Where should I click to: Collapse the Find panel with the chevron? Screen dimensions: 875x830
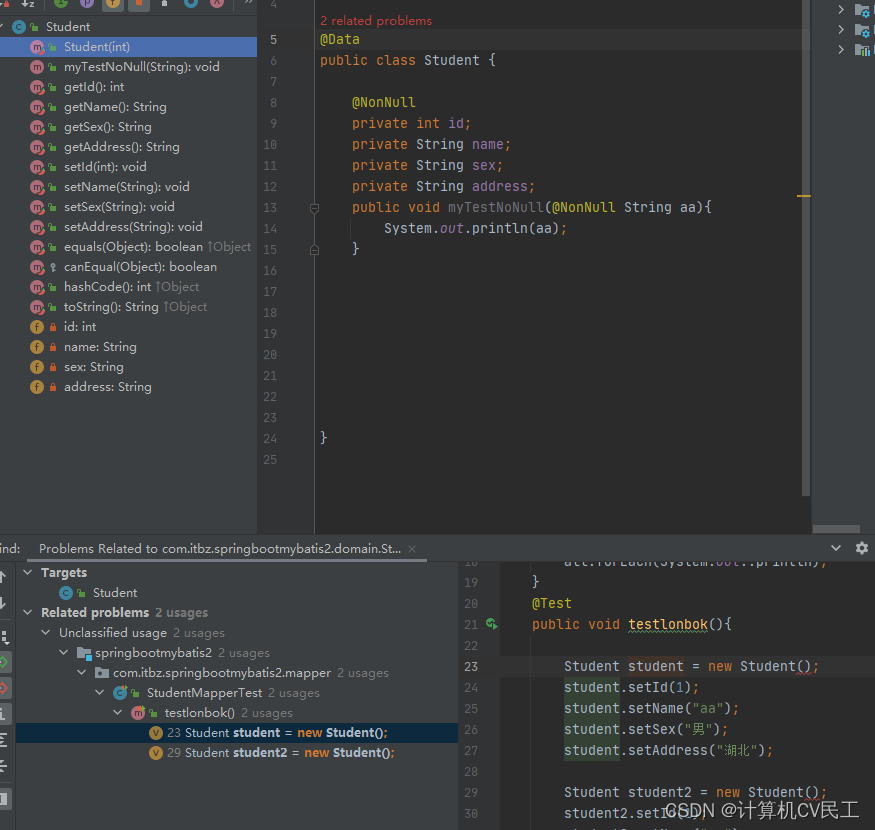[837, 548]
